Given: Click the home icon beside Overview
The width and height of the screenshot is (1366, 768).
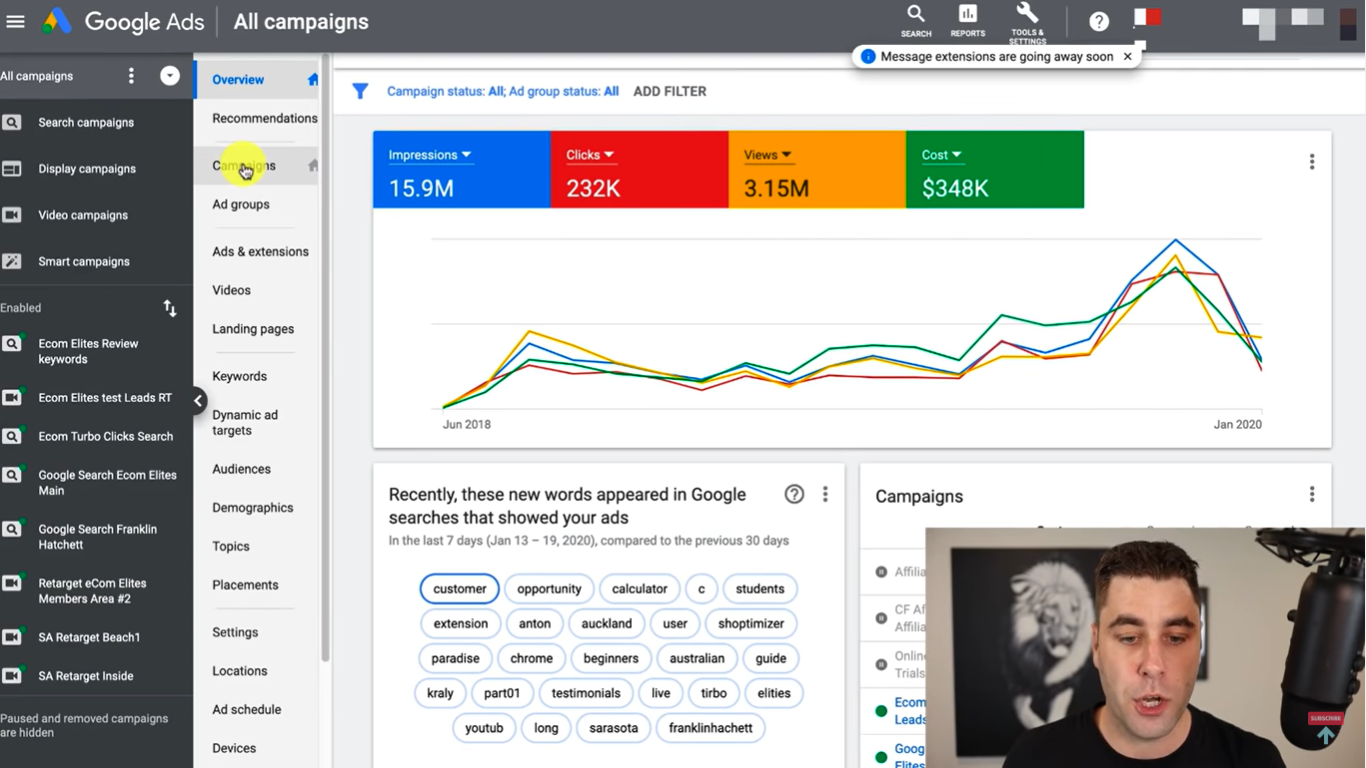Looking at the screenshot, I should pos(313,80).
